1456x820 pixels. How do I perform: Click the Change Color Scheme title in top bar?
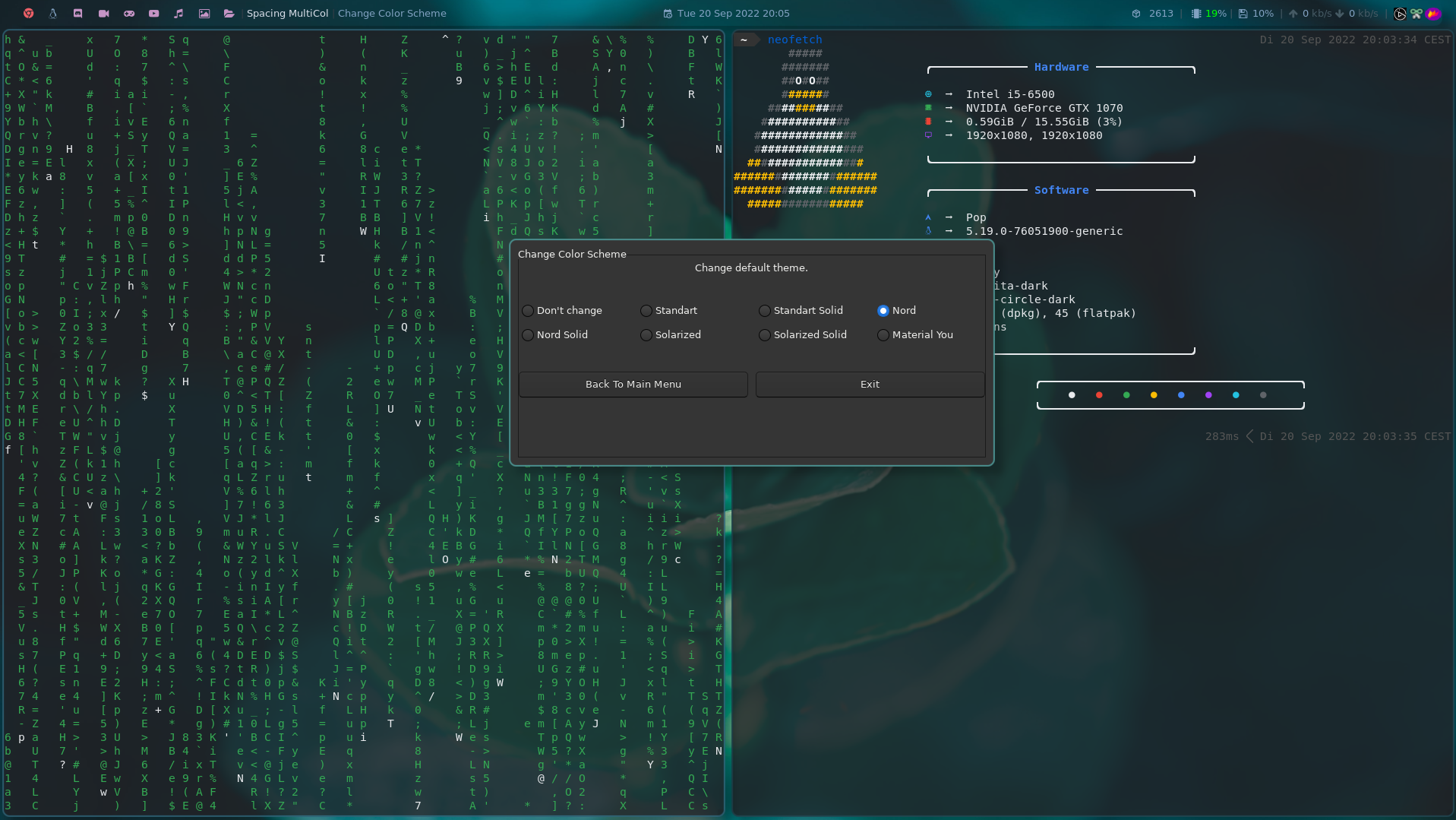coord(392,14)
